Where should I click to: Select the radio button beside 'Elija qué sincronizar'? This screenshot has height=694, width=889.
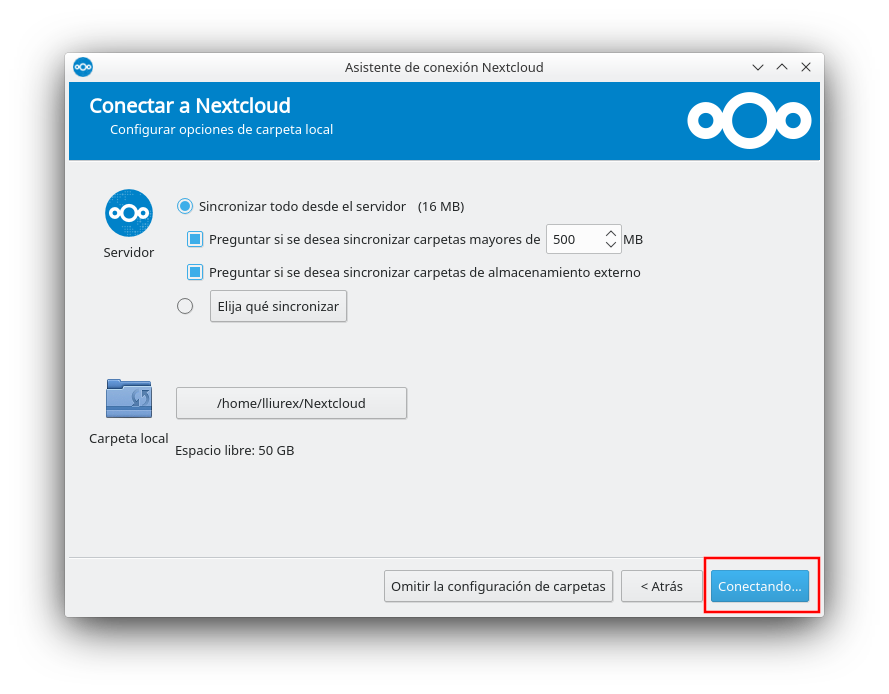click(x=185, y=306)
